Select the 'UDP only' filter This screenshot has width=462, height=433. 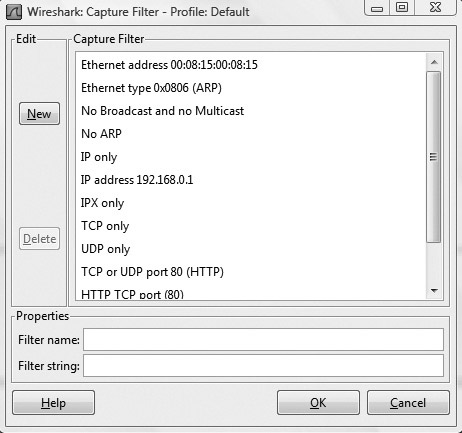(251, 249)
